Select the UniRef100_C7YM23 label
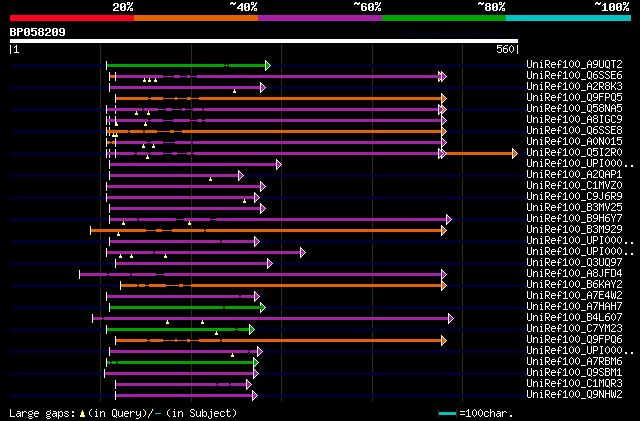The width and height of the screenshot is (640, 421). [x=574, y=329]
